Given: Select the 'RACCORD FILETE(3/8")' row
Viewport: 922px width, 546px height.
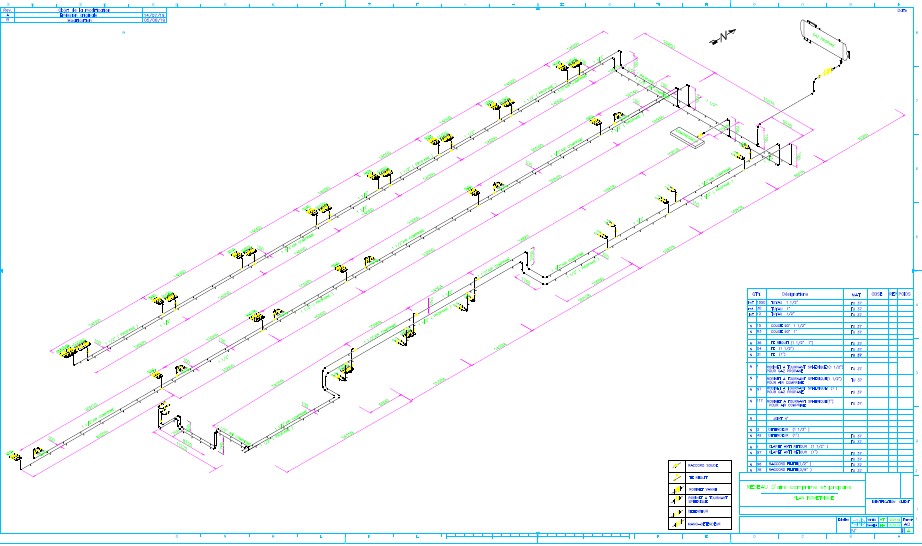Looking at the screenshot, I should point(830,470).
